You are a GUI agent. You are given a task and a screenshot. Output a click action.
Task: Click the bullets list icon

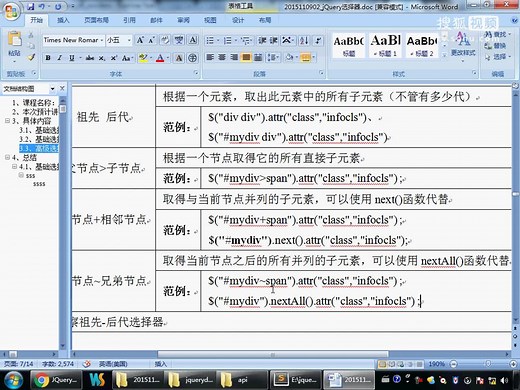point(210,40)
